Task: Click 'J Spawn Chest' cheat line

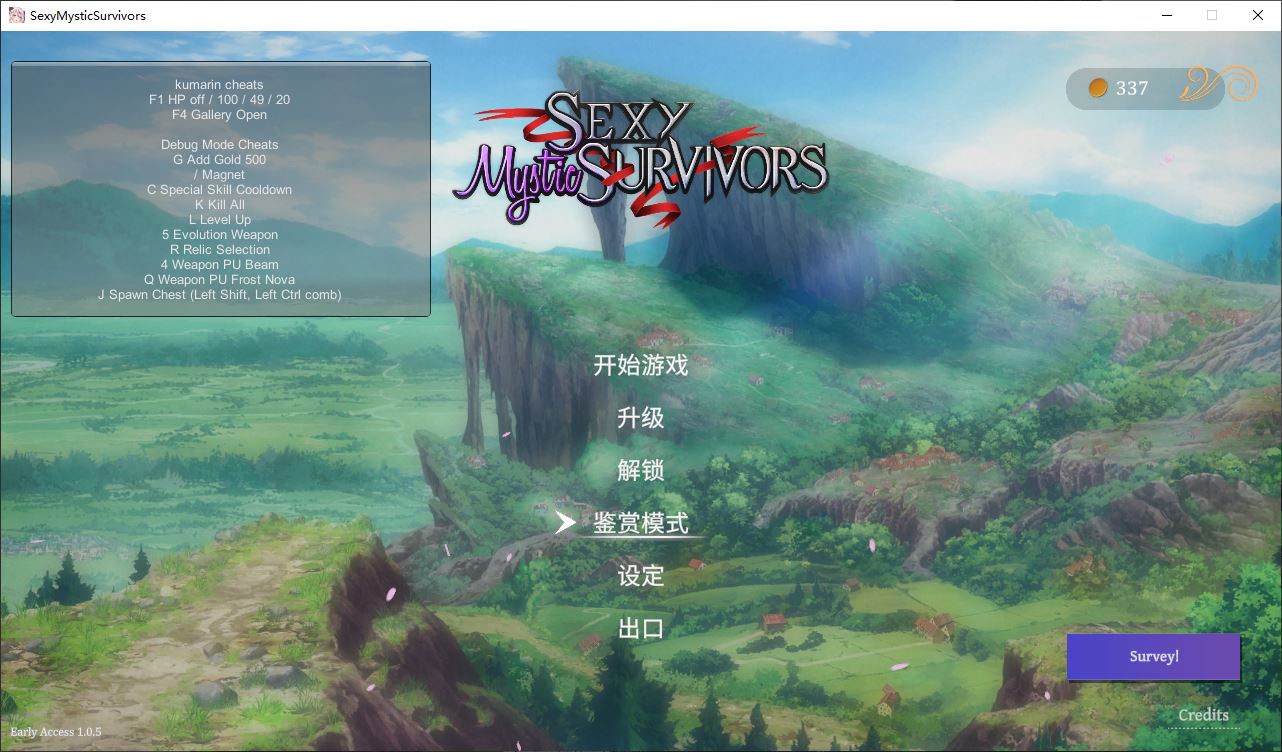Action: pos(220,295)
